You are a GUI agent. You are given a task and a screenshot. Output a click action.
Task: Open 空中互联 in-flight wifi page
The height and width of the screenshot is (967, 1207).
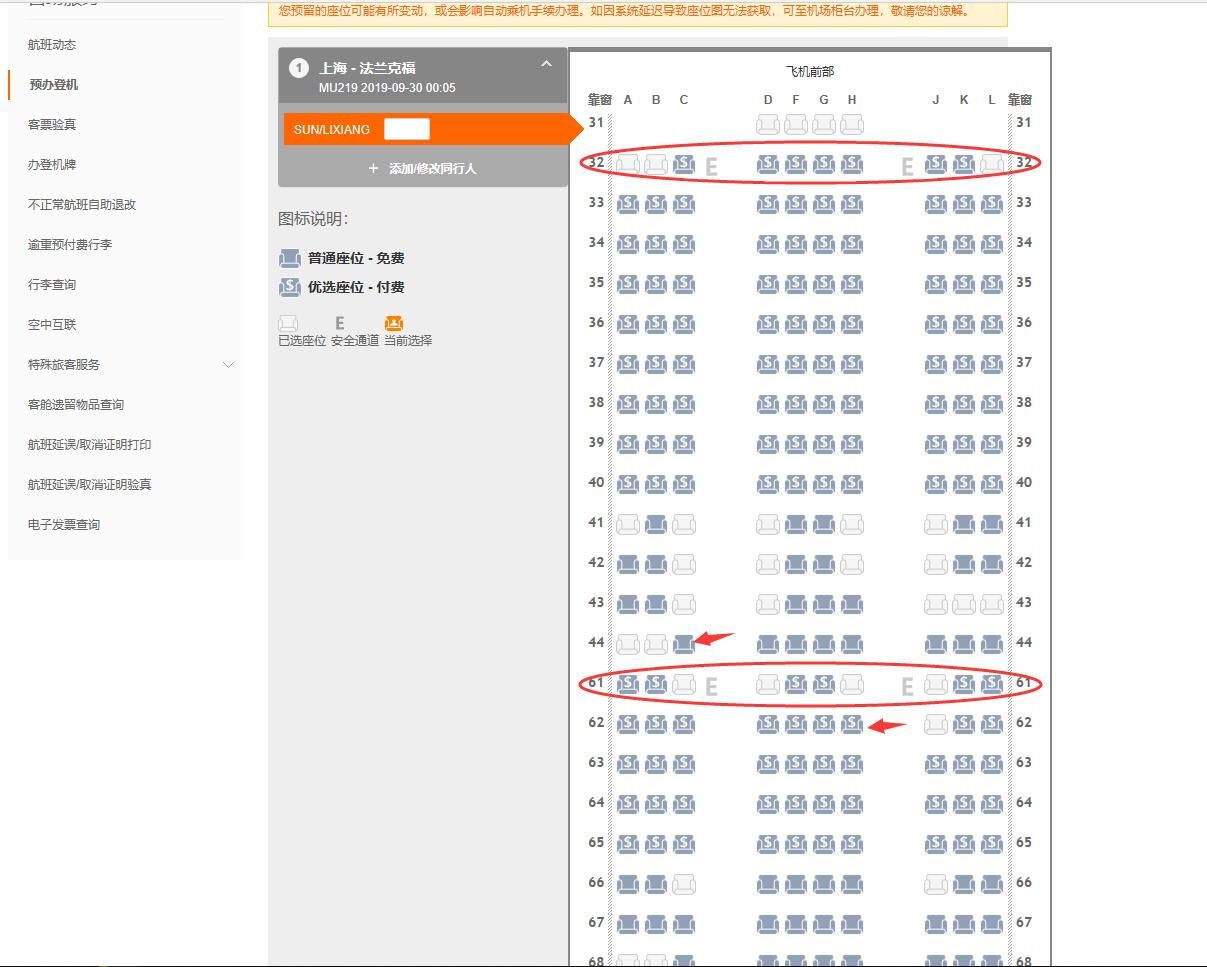pyautogui.click(x=52, y=325)
